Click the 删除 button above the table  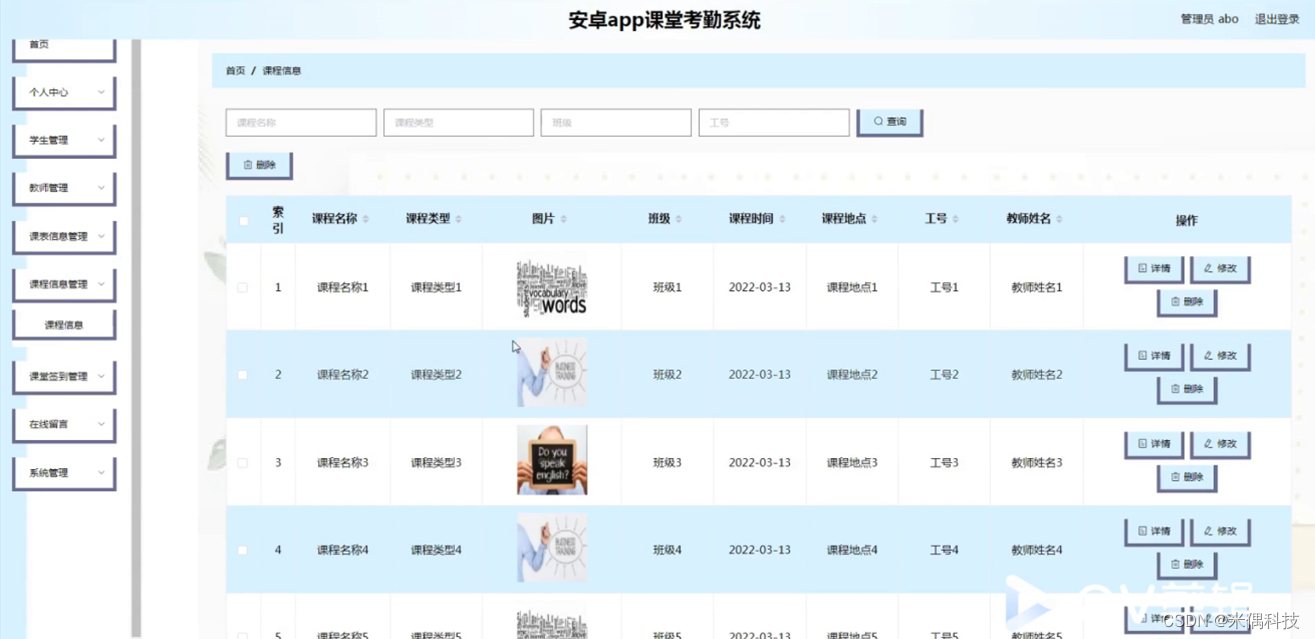[x=259, y=165]
